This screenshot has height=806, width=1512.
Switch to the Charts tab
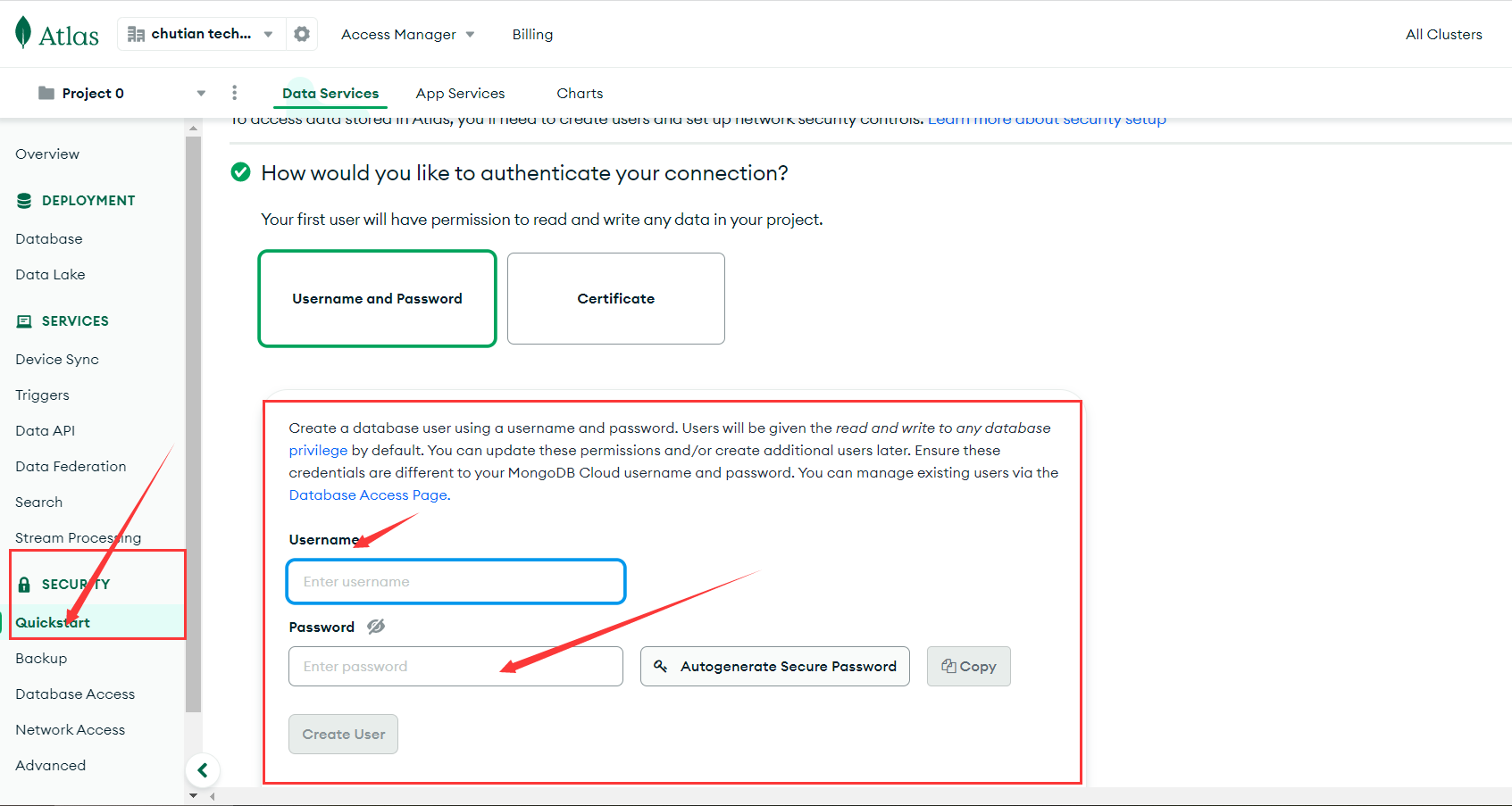[580, 93]
